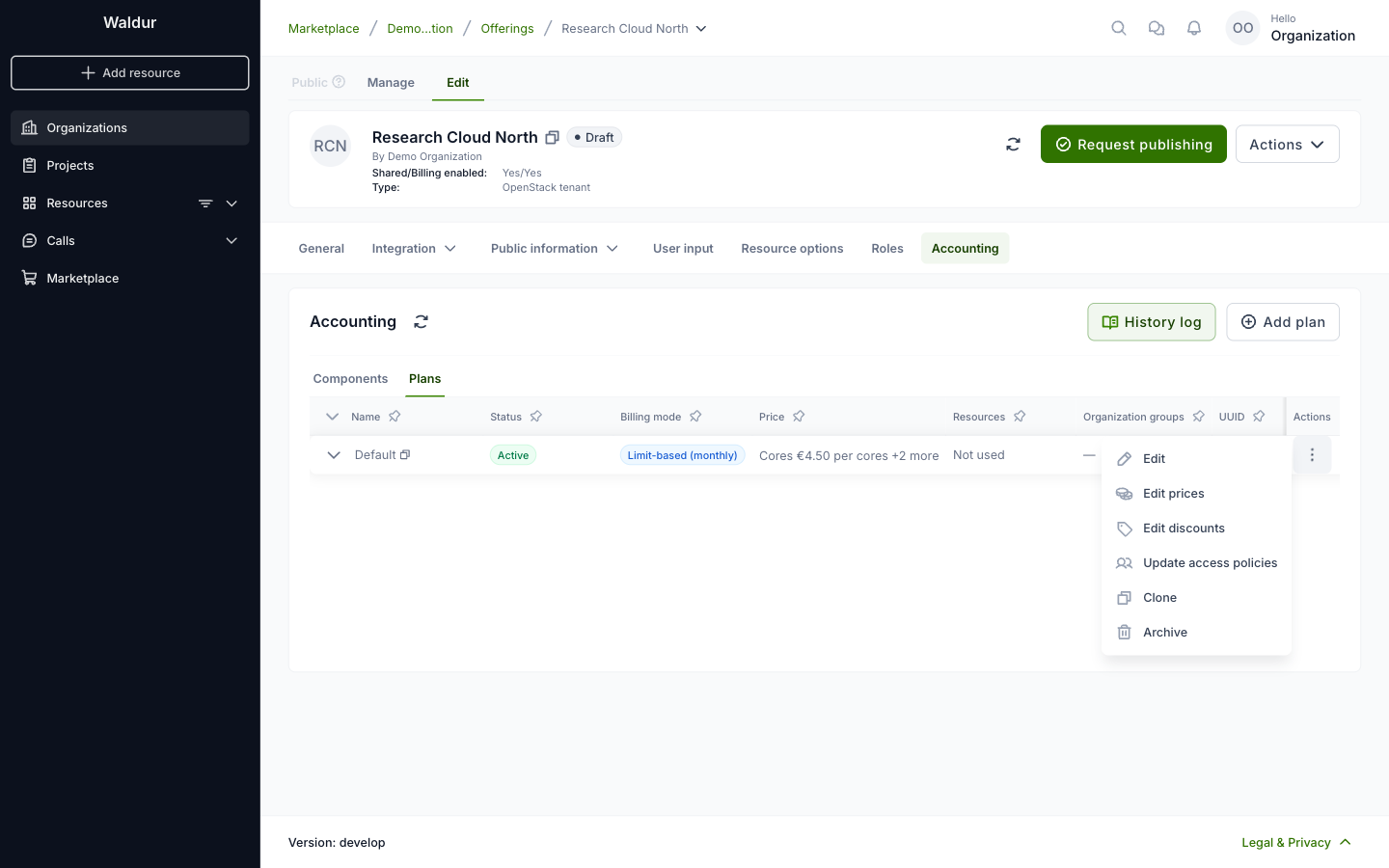
Task: Expand all rows using header chevron
Action: pyautogui.click(x=332, y=417)
